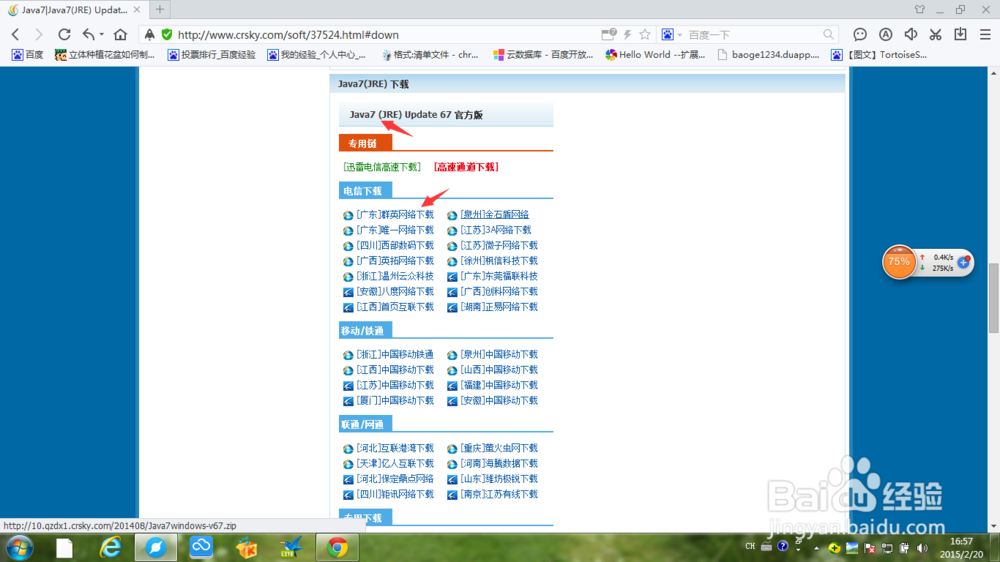Bookmark page with the star icon
Image resolution: width=1000 pixels, height=562 pixels.
(x=645, y=34)
